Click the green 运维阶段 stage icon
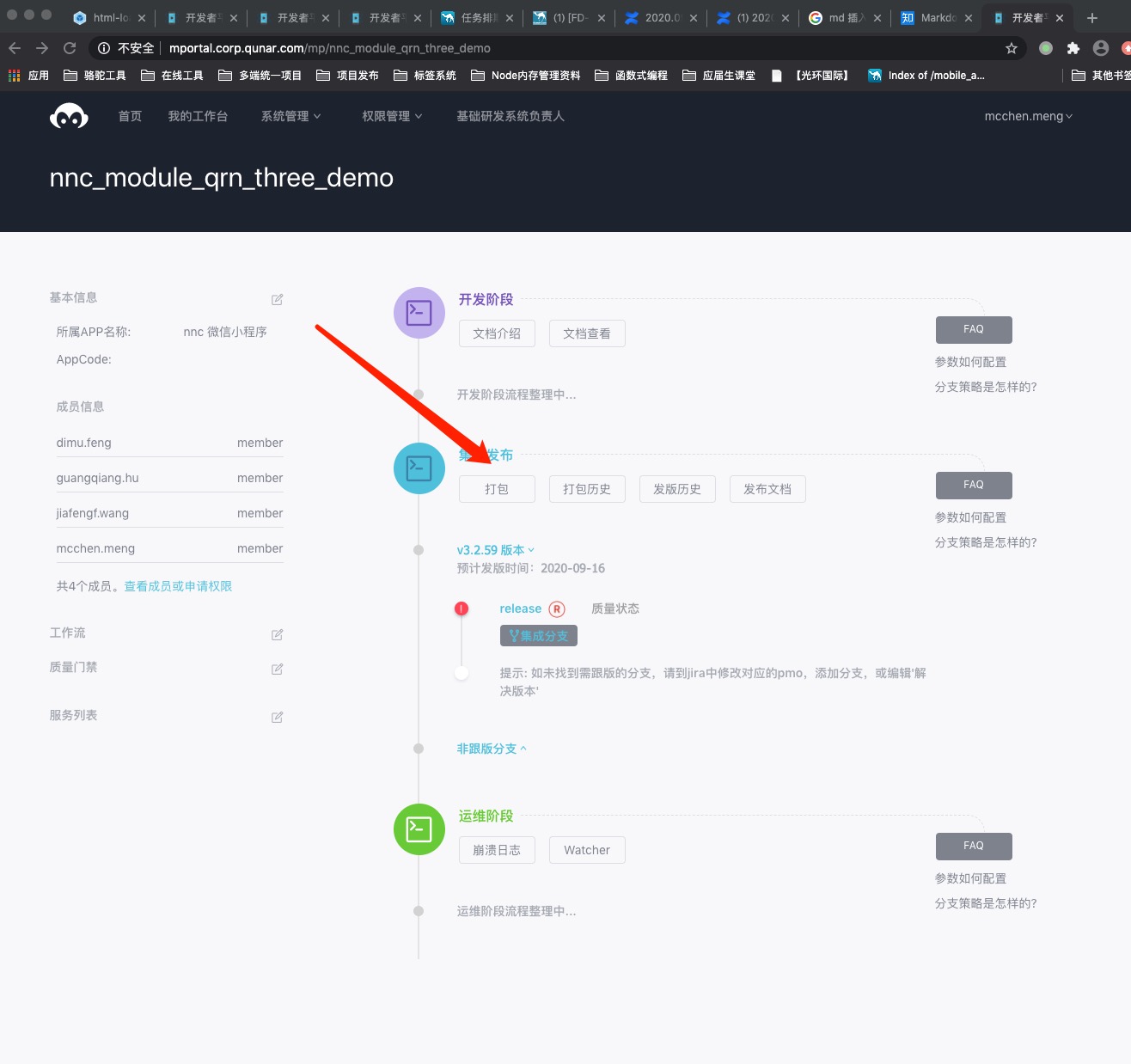Viewport: 1131px width, 1064px height. 419,829
